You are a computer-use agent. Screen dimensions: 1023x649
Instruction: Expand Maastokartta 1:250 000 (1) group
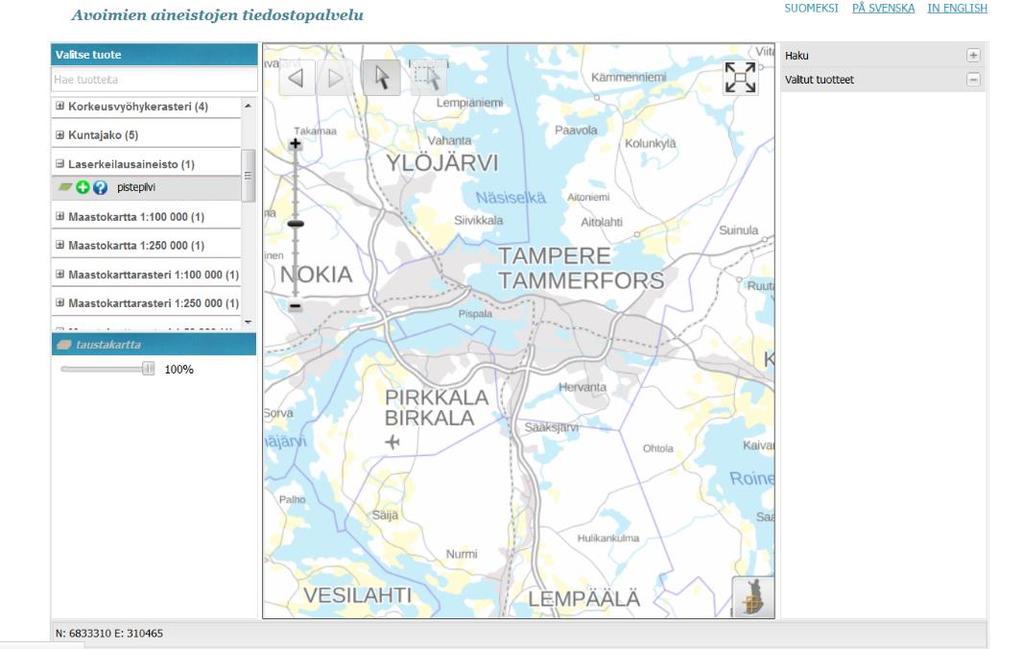tap(60, 245)
